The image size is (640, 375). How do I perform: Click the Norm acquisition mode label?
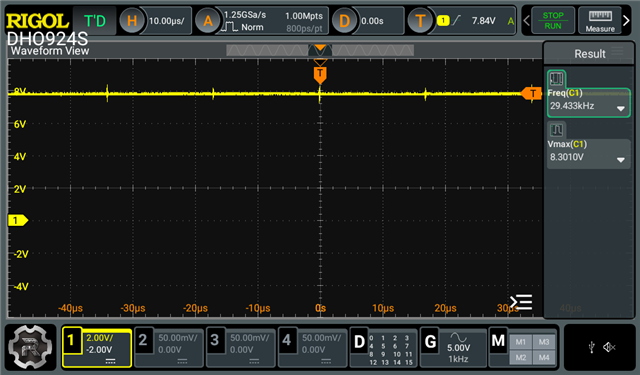[252, 27]
